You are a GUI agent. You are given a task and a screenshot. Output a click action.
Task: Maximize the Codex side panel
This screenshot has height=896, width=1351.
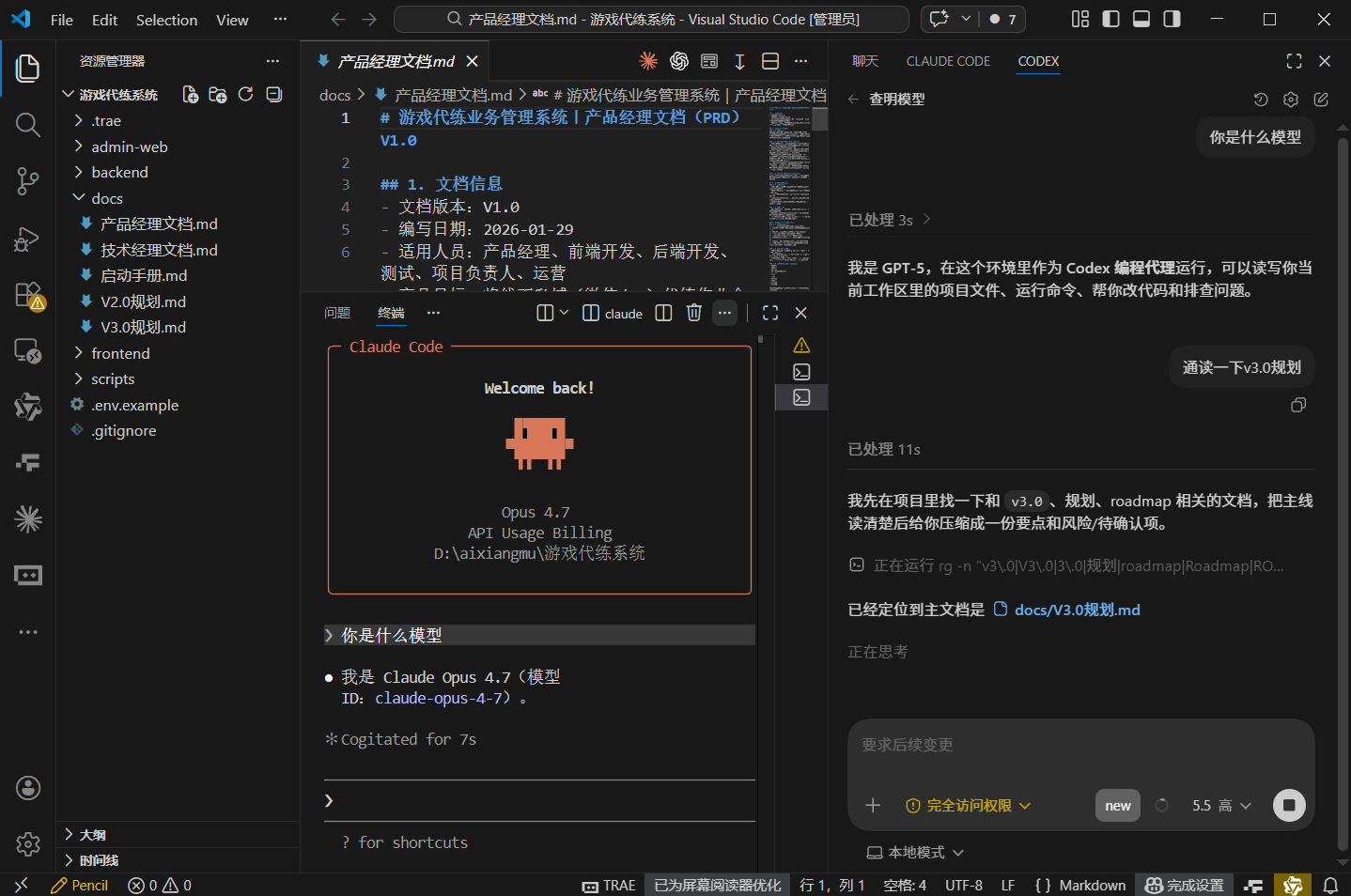[x=1294, y=61]
